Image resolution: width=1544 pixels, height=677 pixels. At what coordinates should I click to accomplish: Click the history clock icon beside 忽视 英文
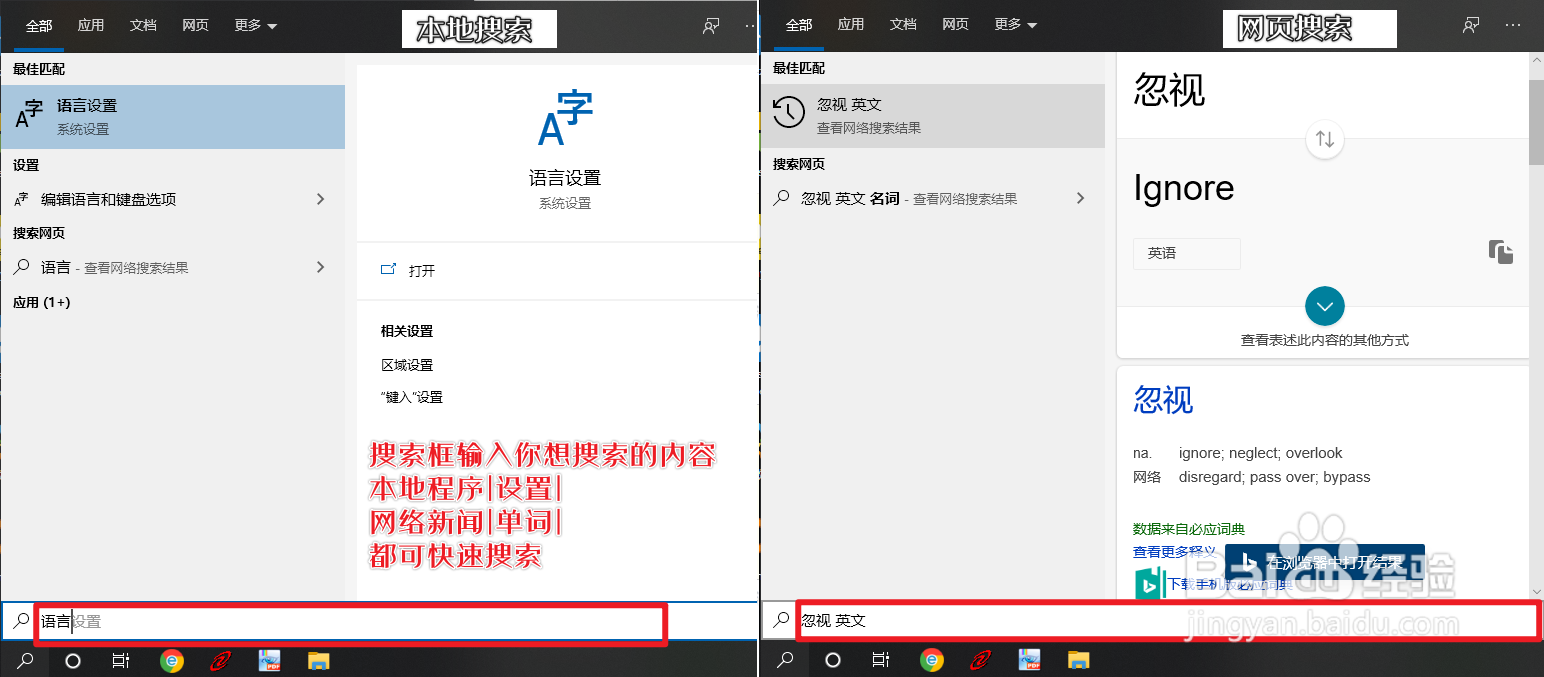(x=789, y=112)
